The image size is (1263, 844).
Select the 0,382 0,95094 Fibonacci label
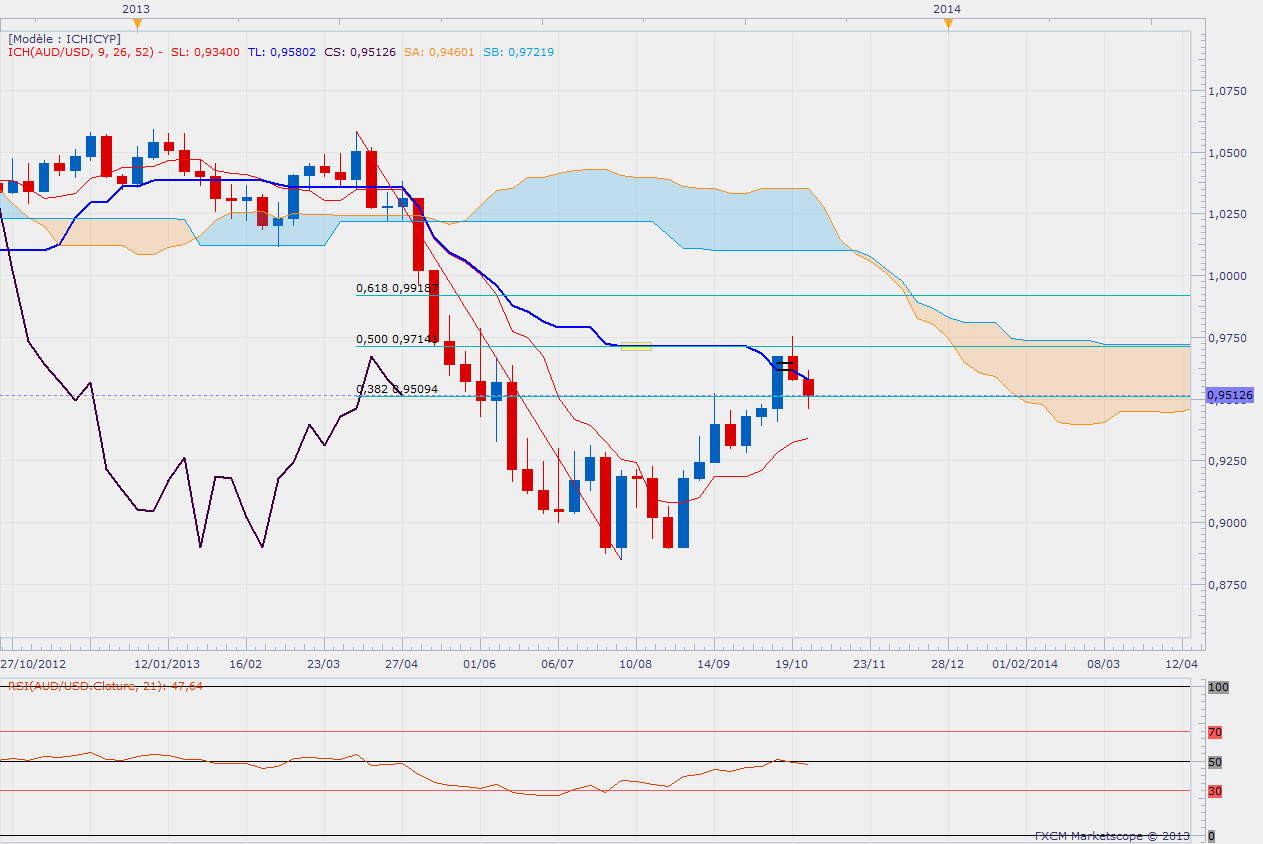tap(397, 389)
